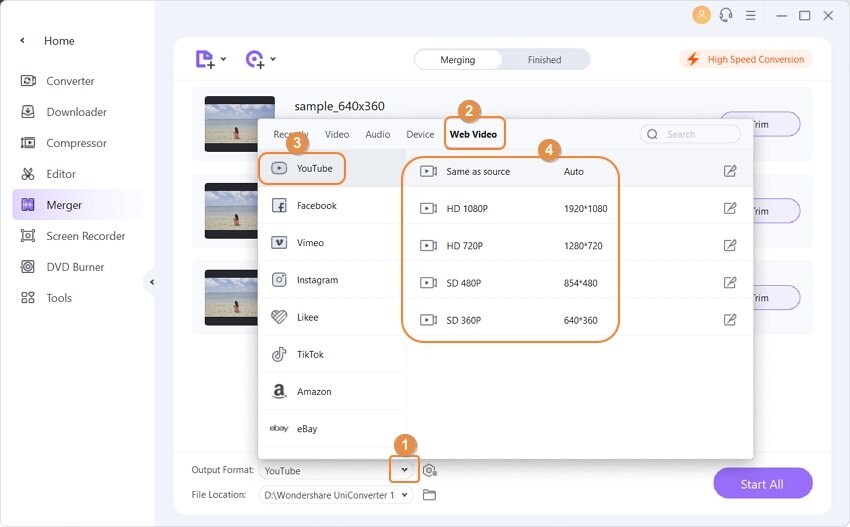Open the Downloader section icon
This screenshot has height=527, width=850.
click(x=28, y=112)
